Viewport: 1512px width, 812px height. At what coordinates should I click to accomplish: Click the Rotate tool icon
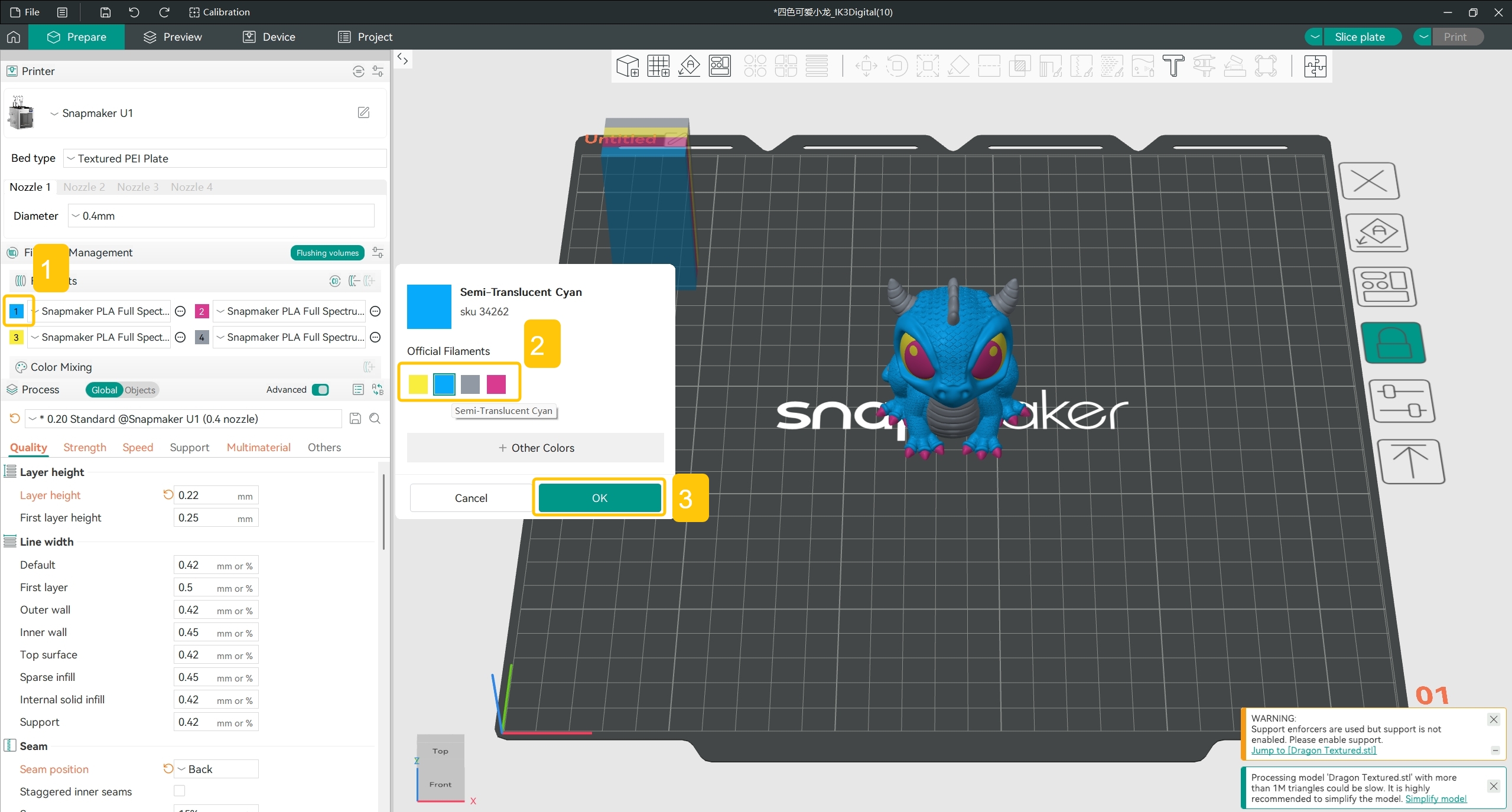(897, 66)
